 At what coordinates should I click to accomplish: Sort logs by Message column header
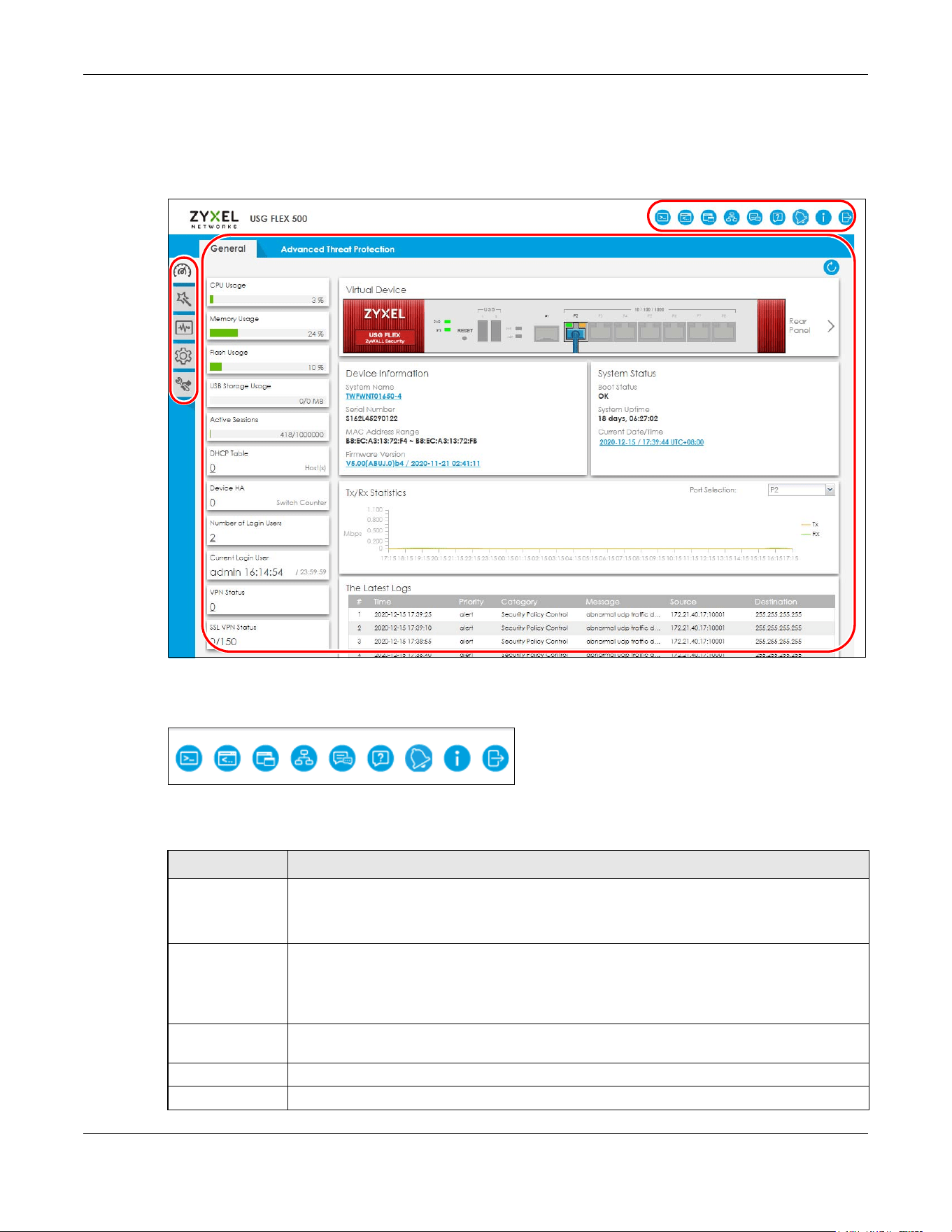[602, 602]
